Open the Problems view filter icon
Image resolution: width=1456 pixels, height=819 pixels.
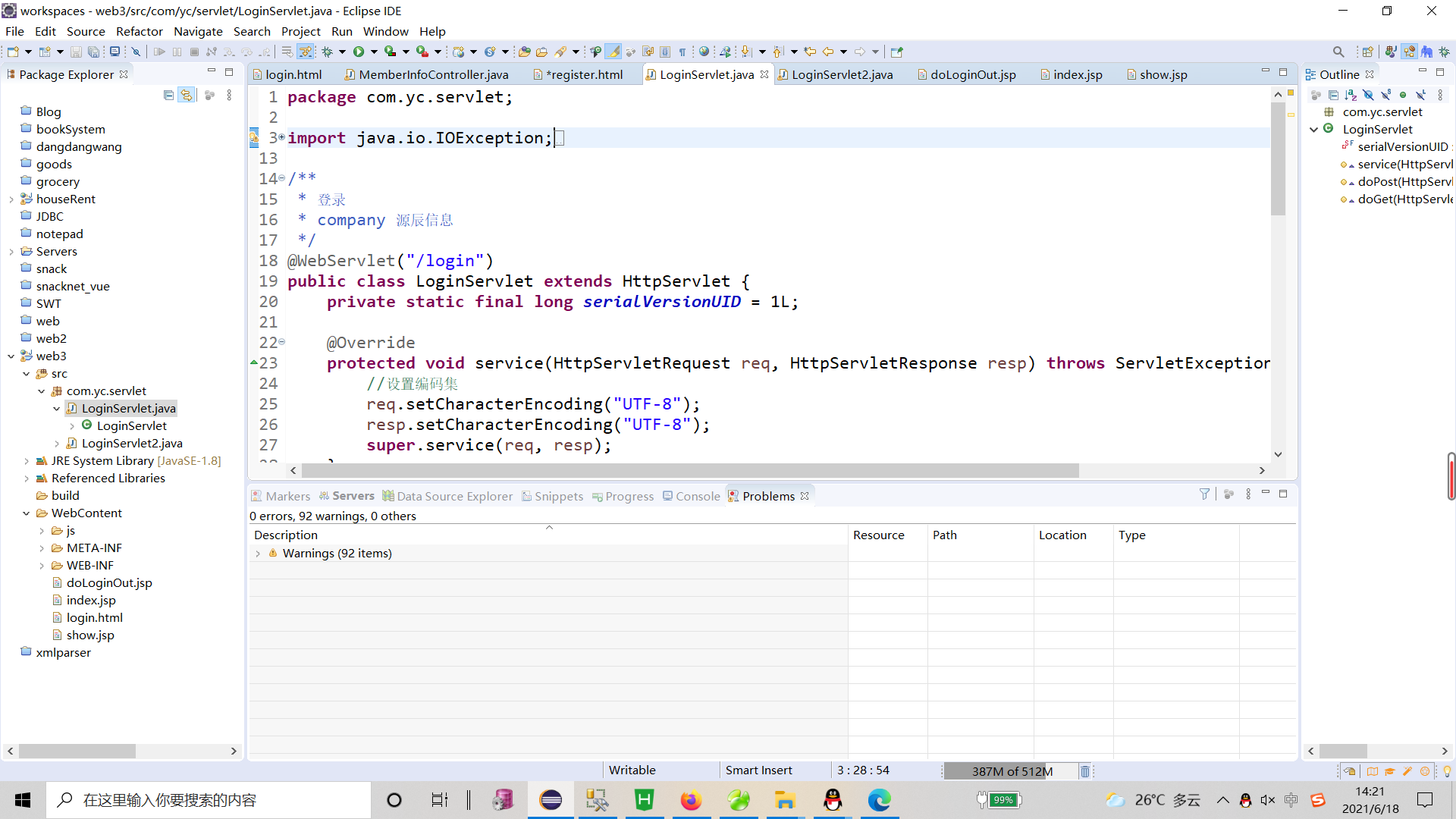coord(1204,494)
